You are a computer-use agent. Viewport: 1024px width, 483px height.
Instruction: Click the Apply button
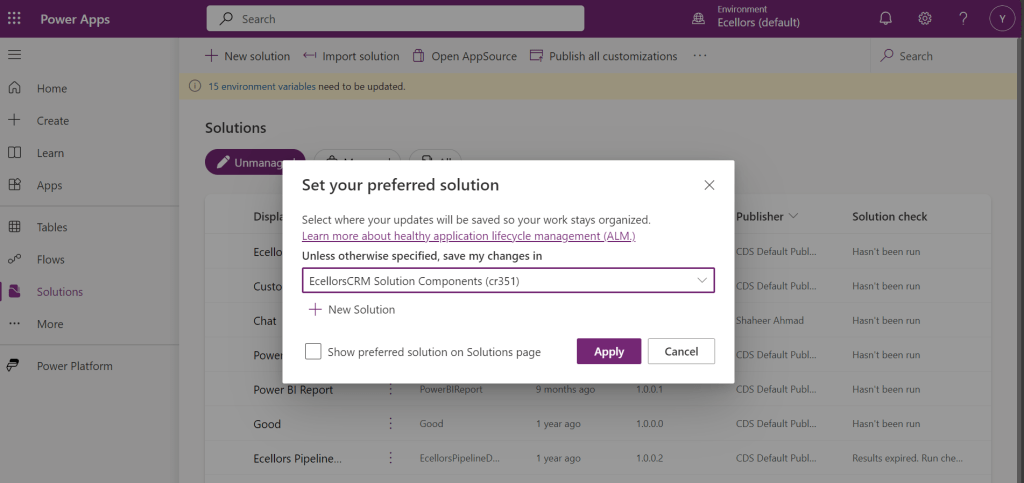click(x=608, y=351)
